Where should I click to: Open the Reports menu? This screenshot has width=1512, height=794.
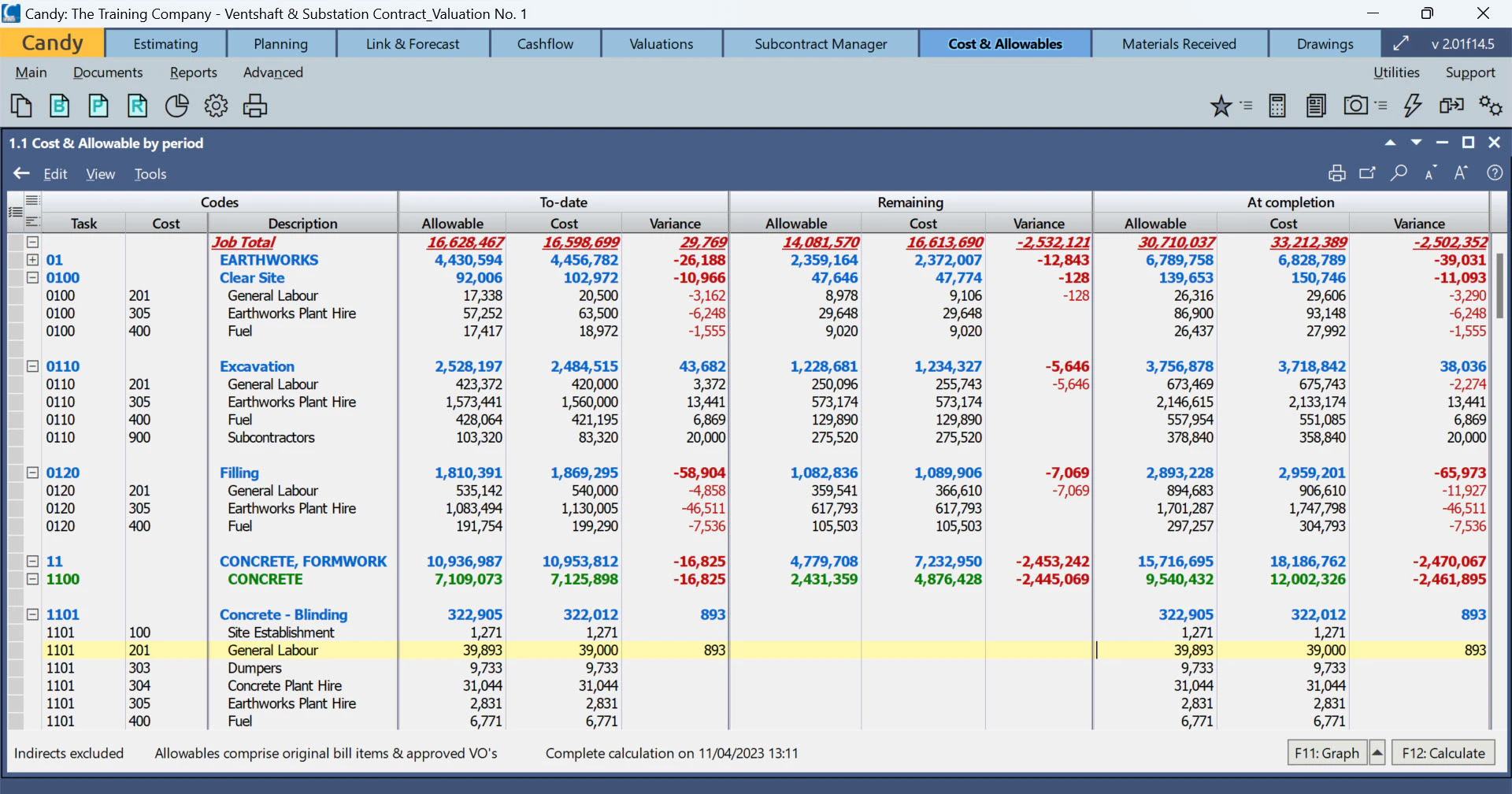click(193, 72)
